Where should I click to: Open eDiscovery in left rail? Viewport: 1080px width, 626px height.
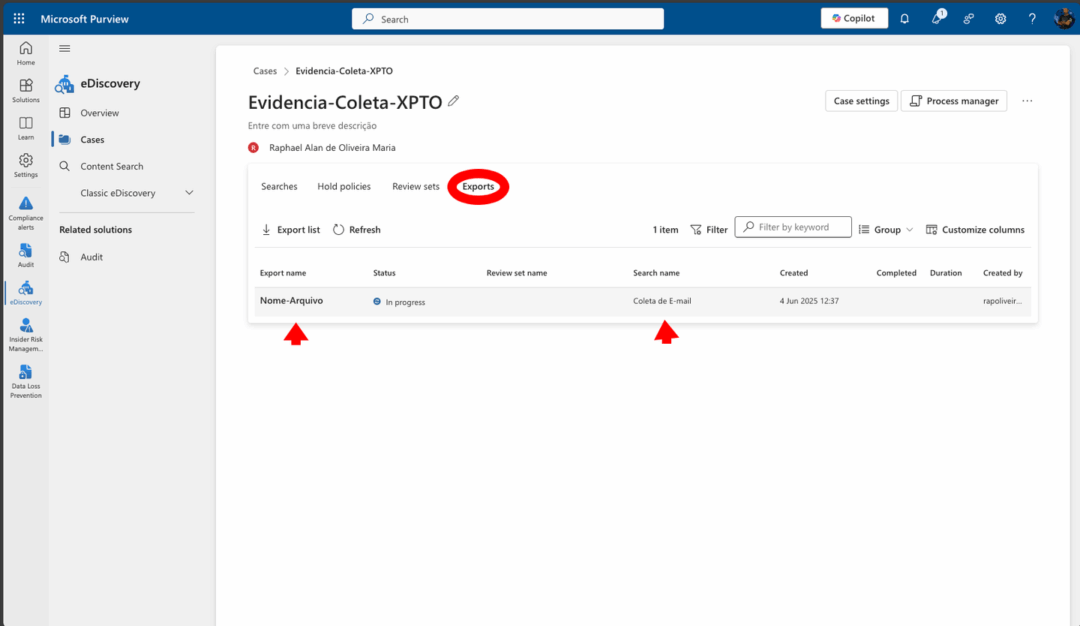coord(25,293)
